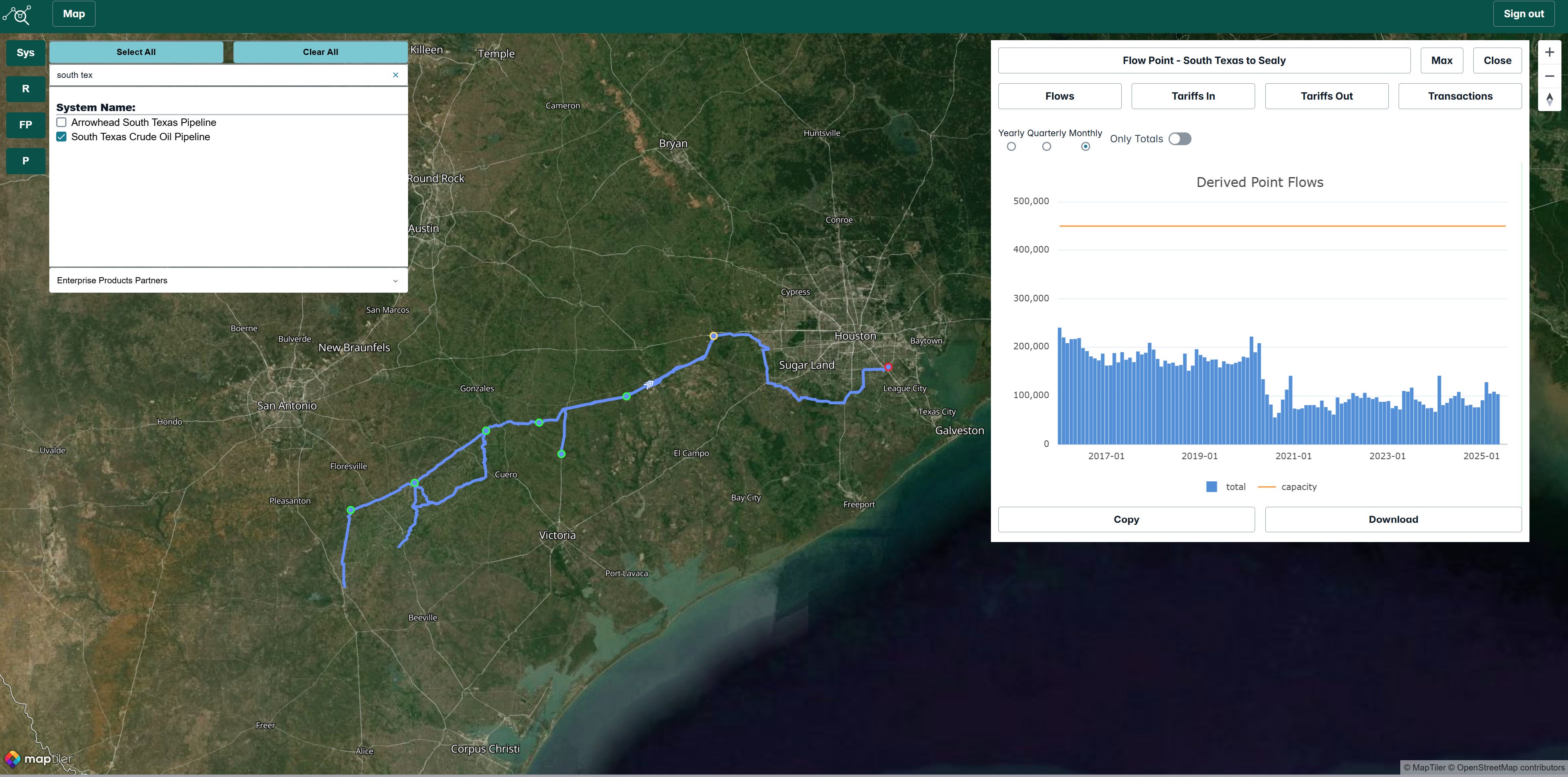Click the red pipeline endpoint marker near Houston
This screenshot has width=1568, height=777.
pos(888,367)
